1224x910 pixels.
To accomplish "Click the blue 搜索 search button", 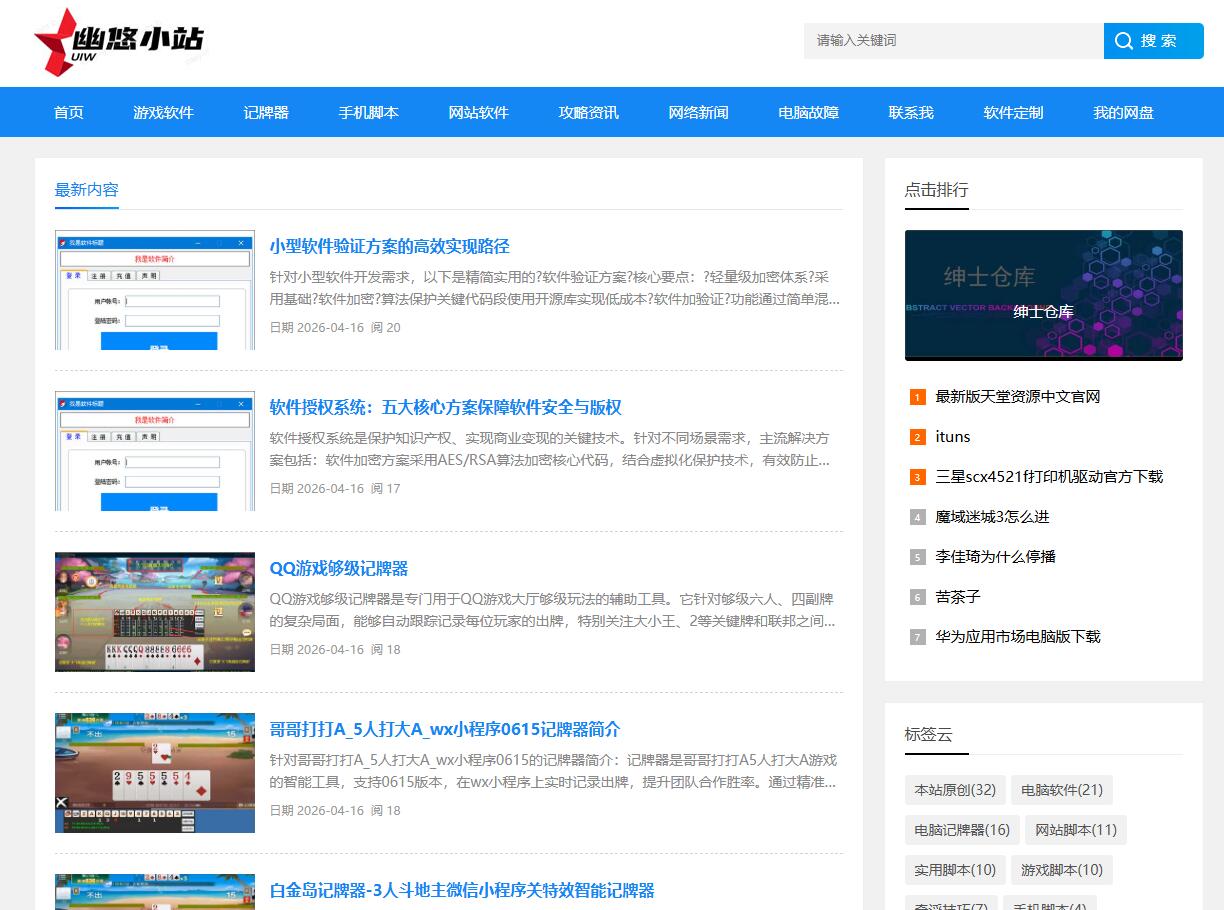I will (x=1153, y=41).
